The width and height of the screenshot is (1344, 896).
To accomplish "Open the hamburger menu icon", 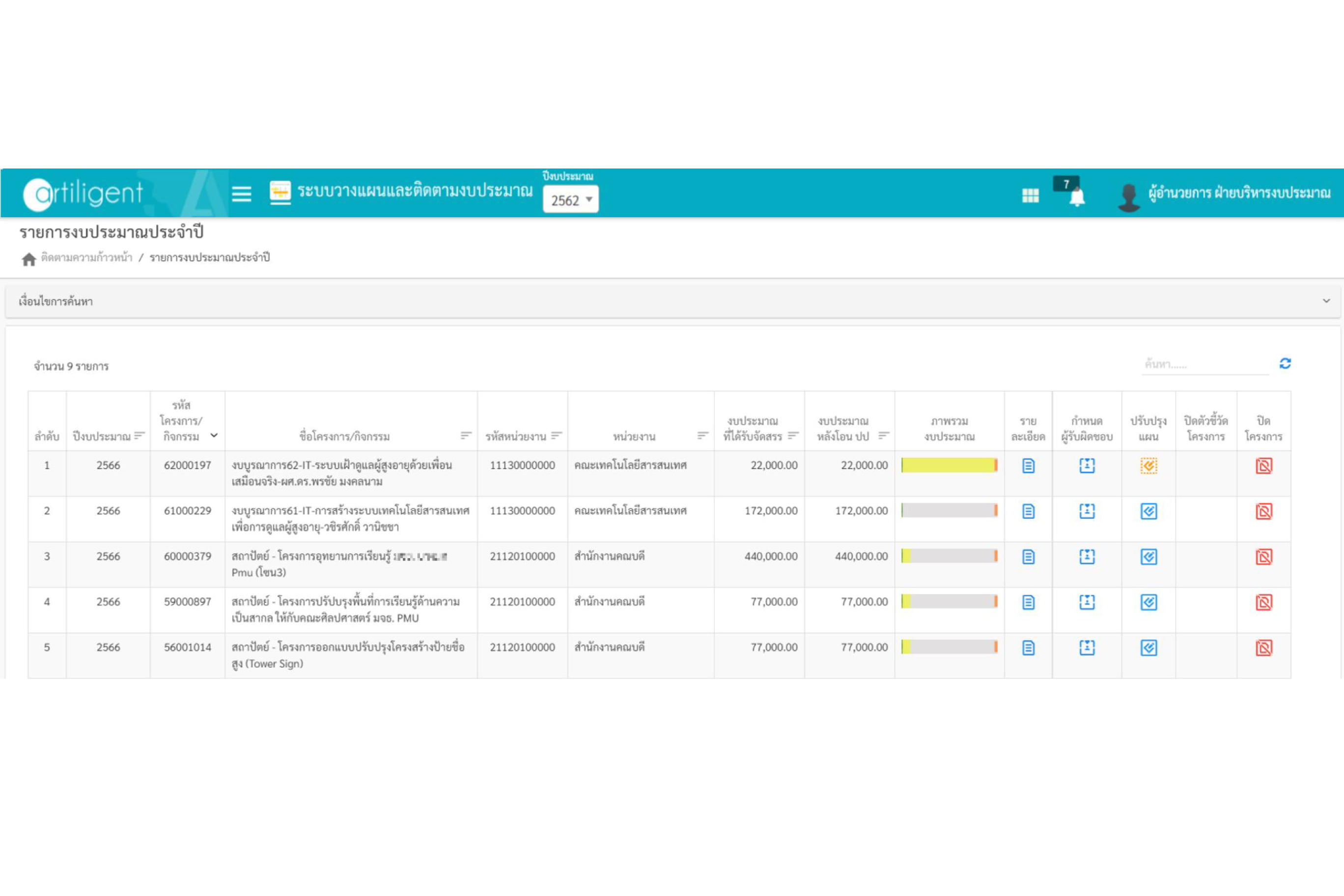I will coord(241,195).
